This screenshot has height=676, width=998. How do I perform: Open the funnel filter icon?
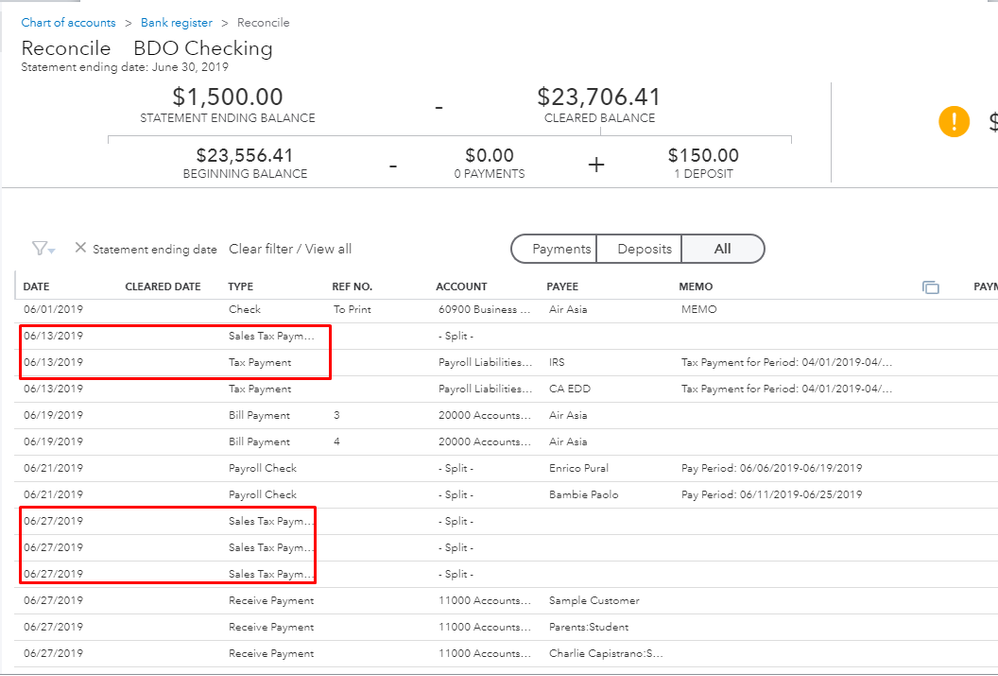(39, 249)
